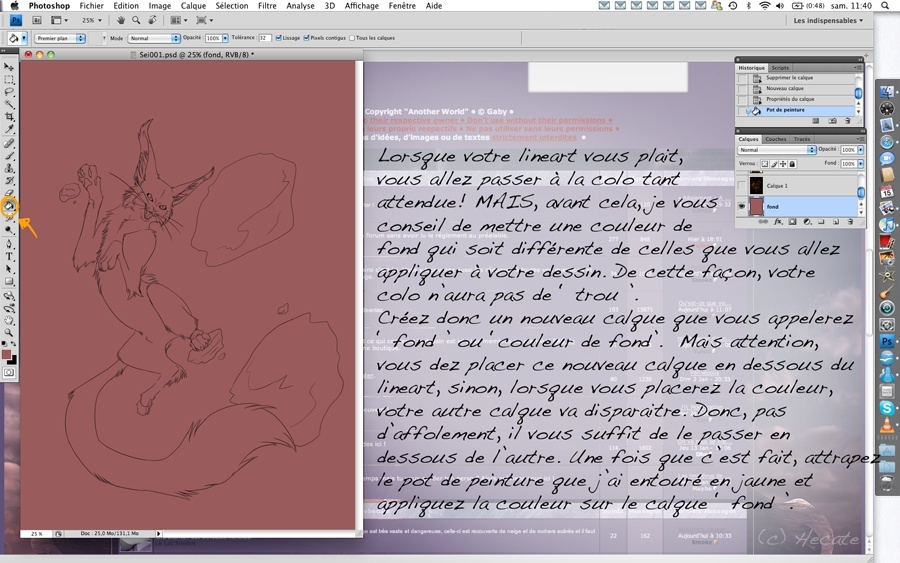
Task: Select the Paint Bucket tool in toolbox
Action: click(x=9, y=207)
